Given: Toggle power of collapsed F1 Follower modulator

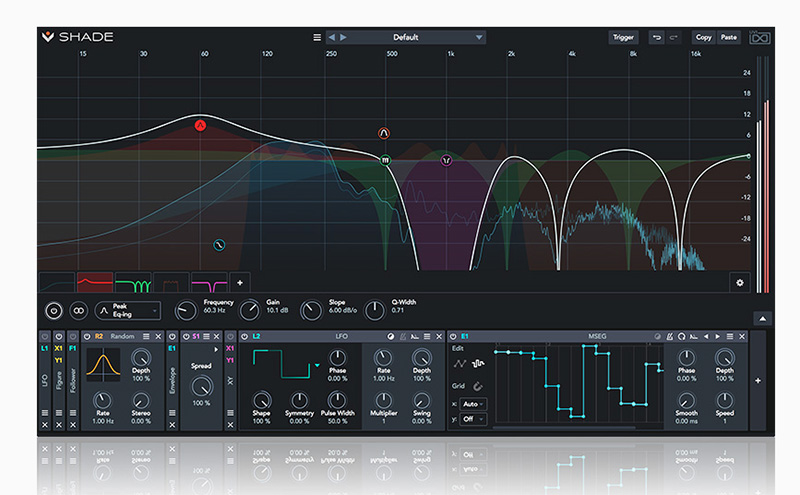Looking at the screenshot, I should 72,337.
